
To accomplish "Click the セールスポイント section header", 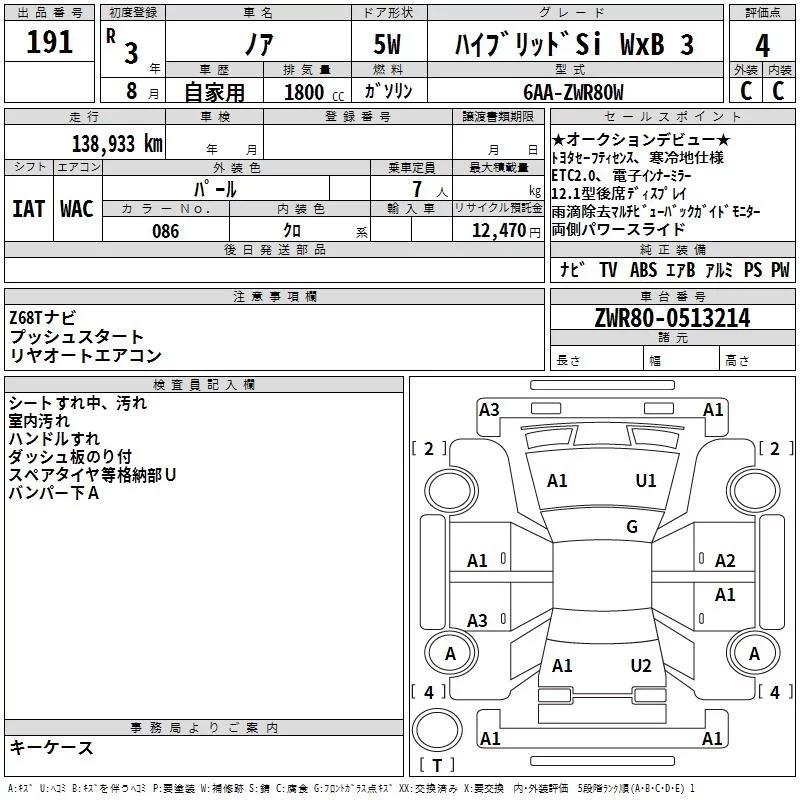I will pyautogui.click(x=672, y=117).
